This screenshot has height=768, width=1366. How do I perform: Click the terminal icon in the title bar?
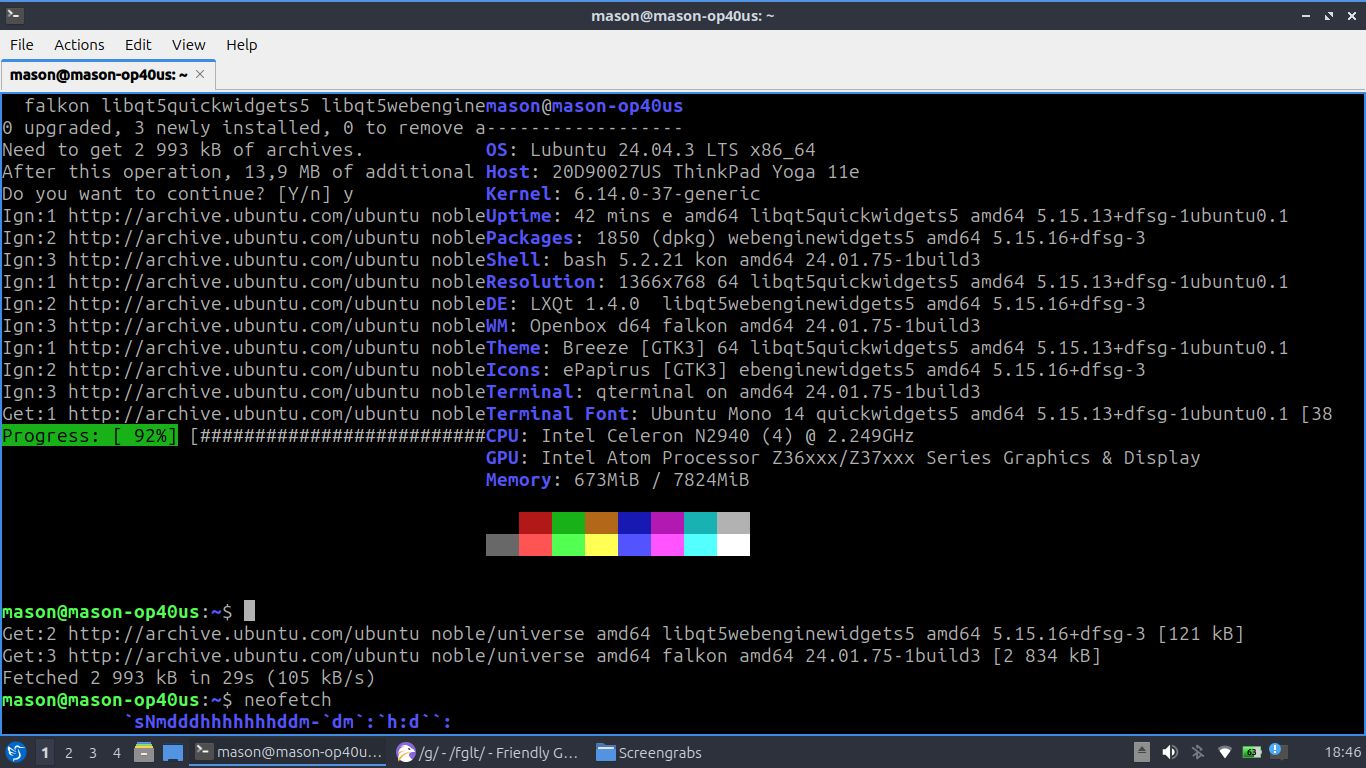coord(14,15)
